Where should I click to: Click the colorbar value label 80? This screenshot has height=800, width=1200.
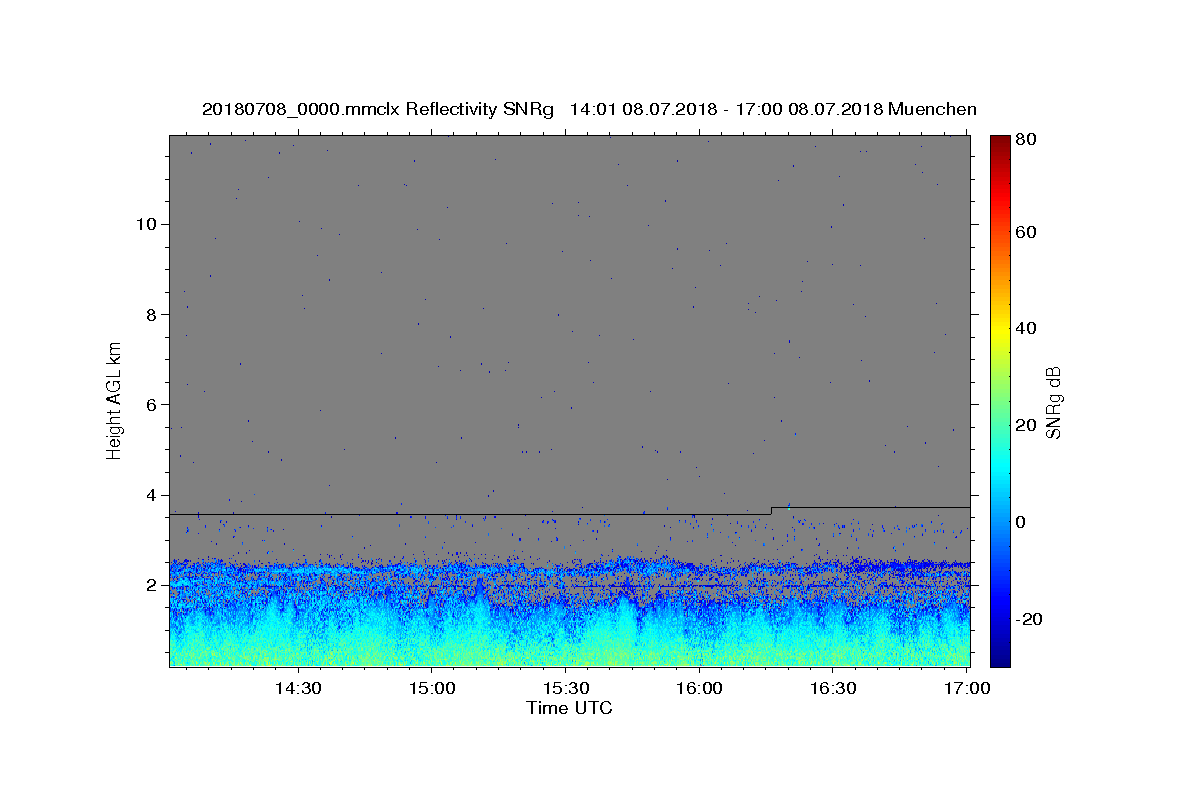[x=1026, y=139]
